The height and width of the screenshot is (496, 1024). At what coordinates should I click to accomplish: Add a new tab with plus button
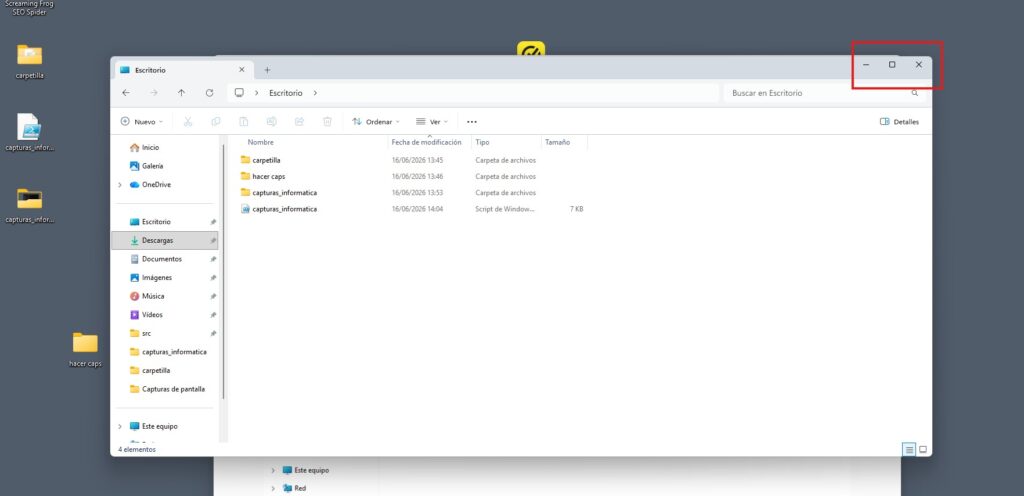tap(267, 70)
